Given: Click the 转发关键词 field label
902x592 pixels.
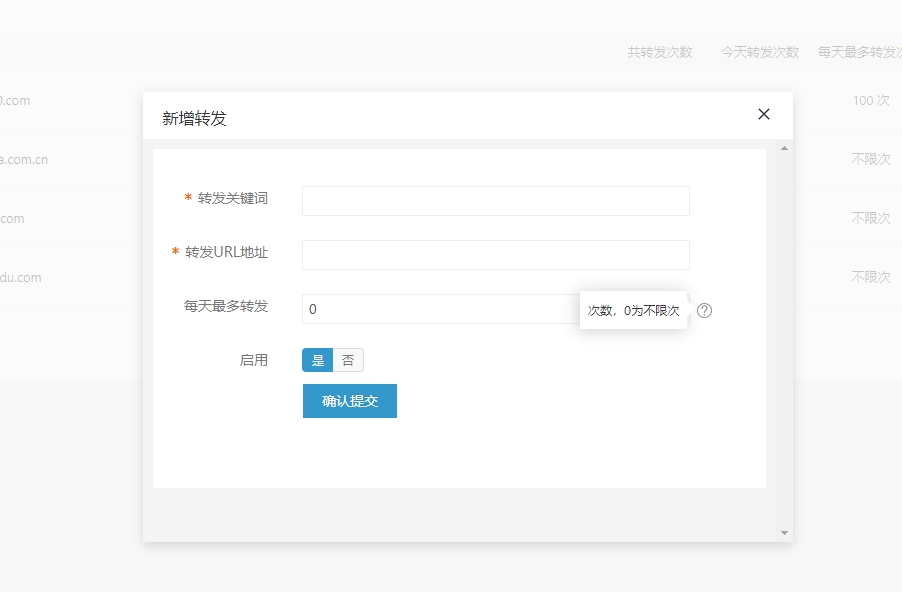Looking at the screenshot, I should [232, 198].
